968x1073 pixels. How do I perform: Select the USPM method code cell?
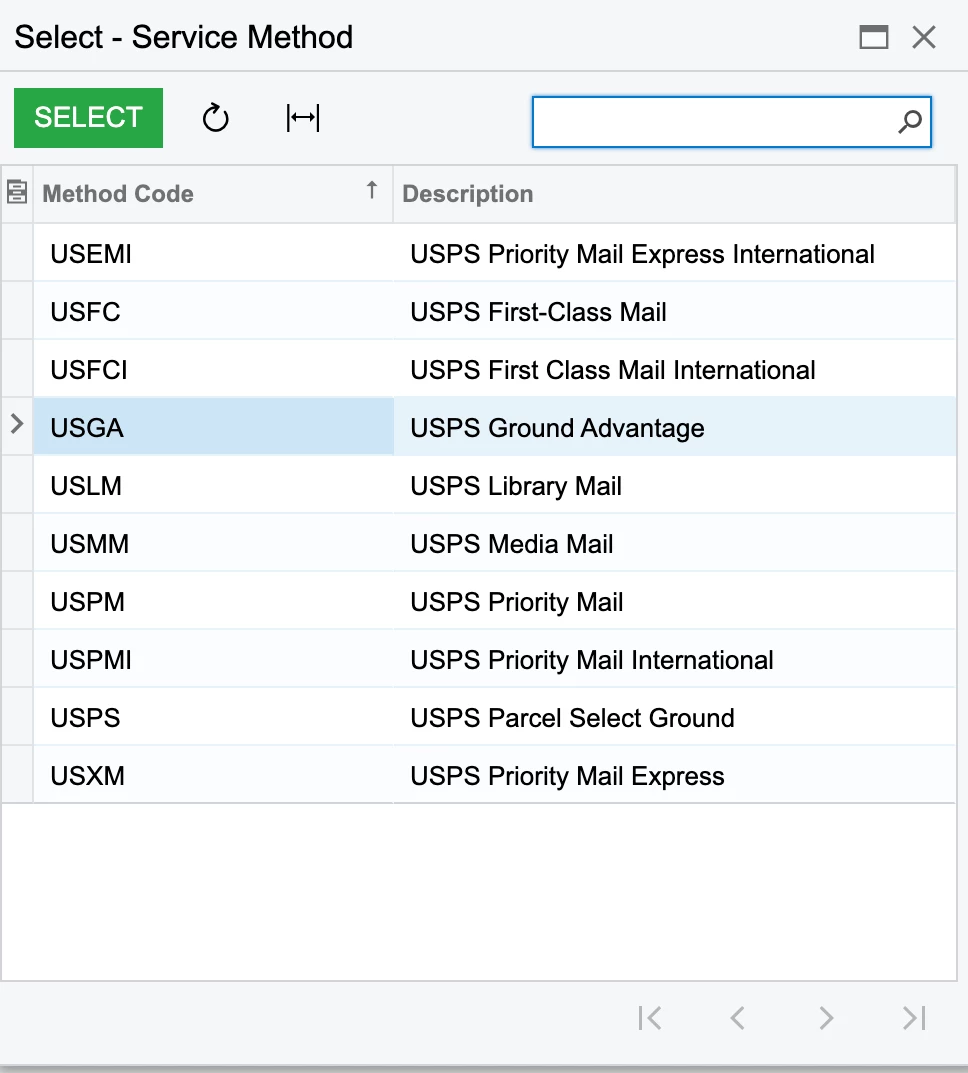[x=213, y=602]
